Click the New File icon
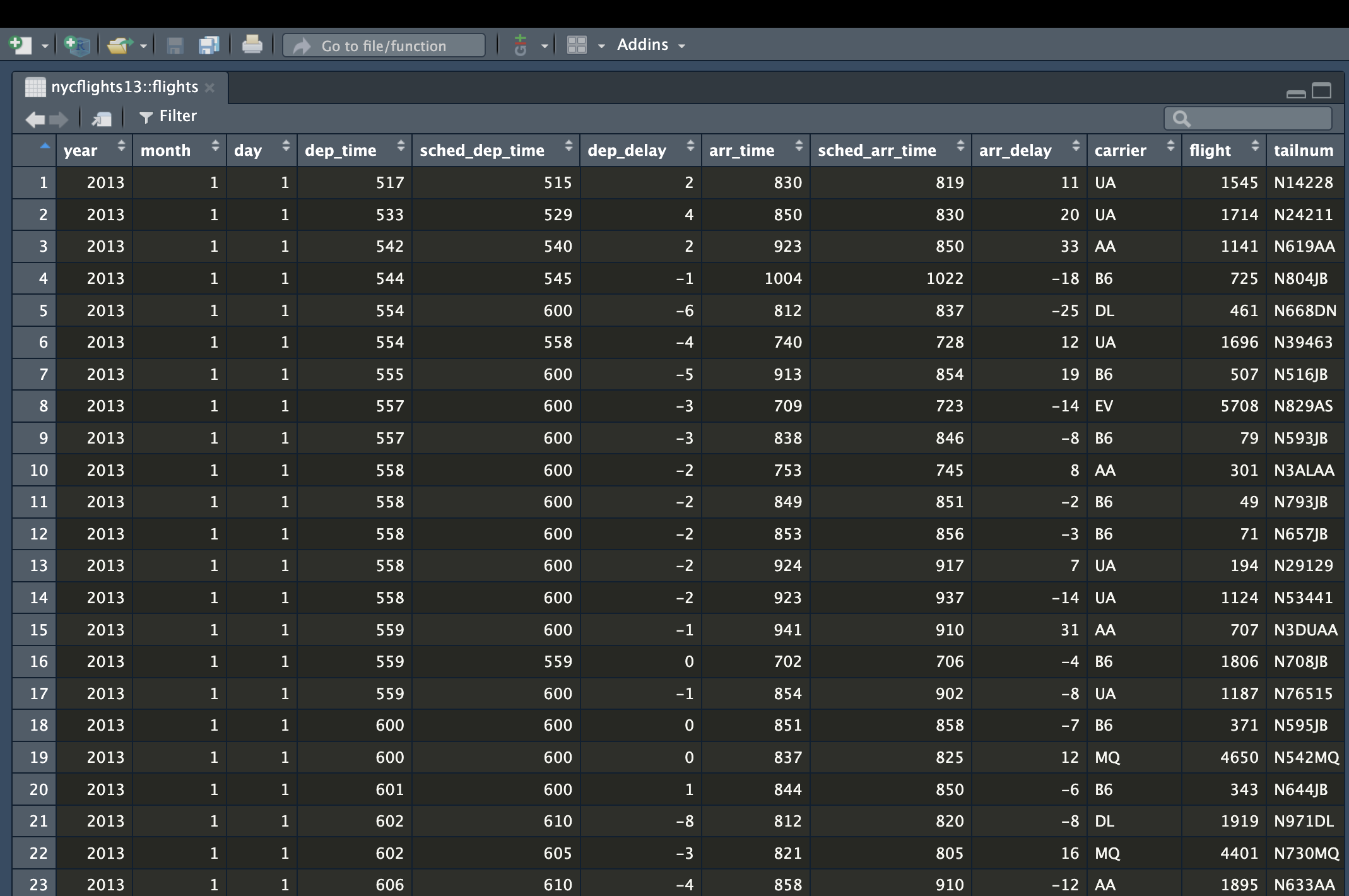This screenshot has width=1349, height=896. 20,45
